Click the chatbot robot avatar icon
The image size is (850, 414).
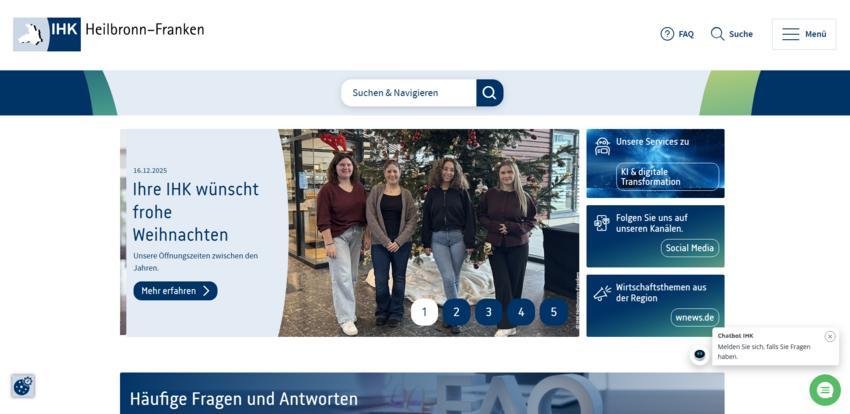pos(699,354)
